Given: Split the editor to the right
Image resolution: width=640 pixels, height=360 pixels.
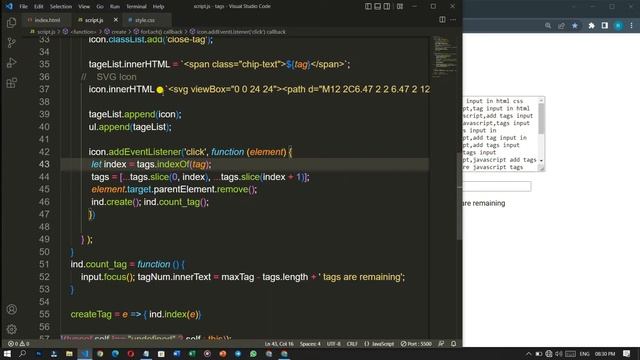Looking at the screenshot, I should click(442, 20).
